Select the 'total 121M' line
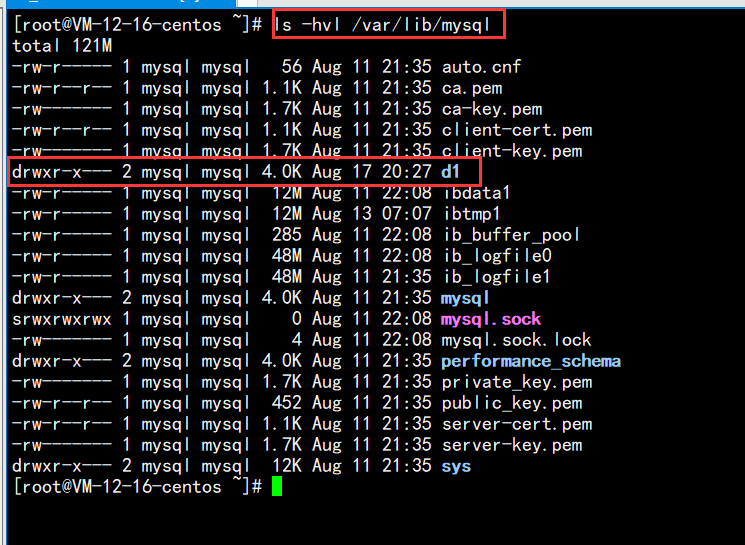Screen dimensions: 745x545 (62, 46)
